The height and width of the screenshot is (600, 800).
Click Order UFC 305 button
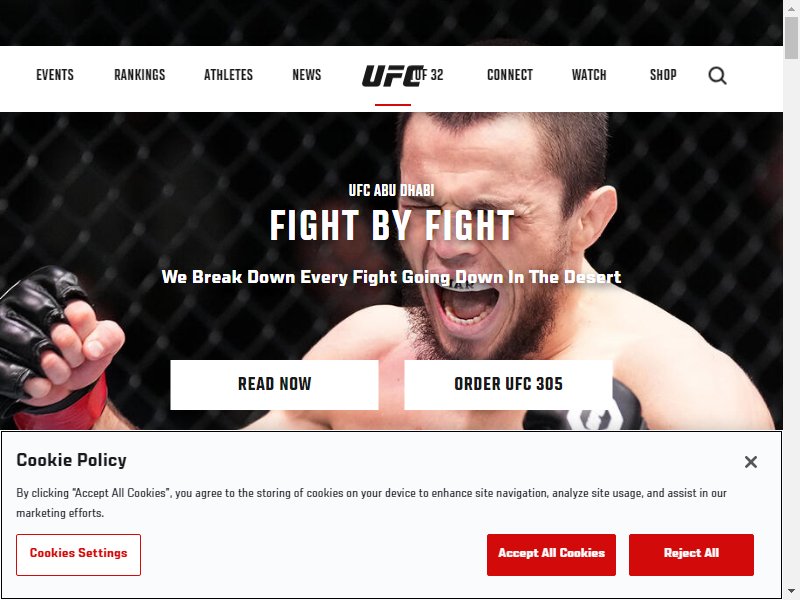tap(508, 385)
